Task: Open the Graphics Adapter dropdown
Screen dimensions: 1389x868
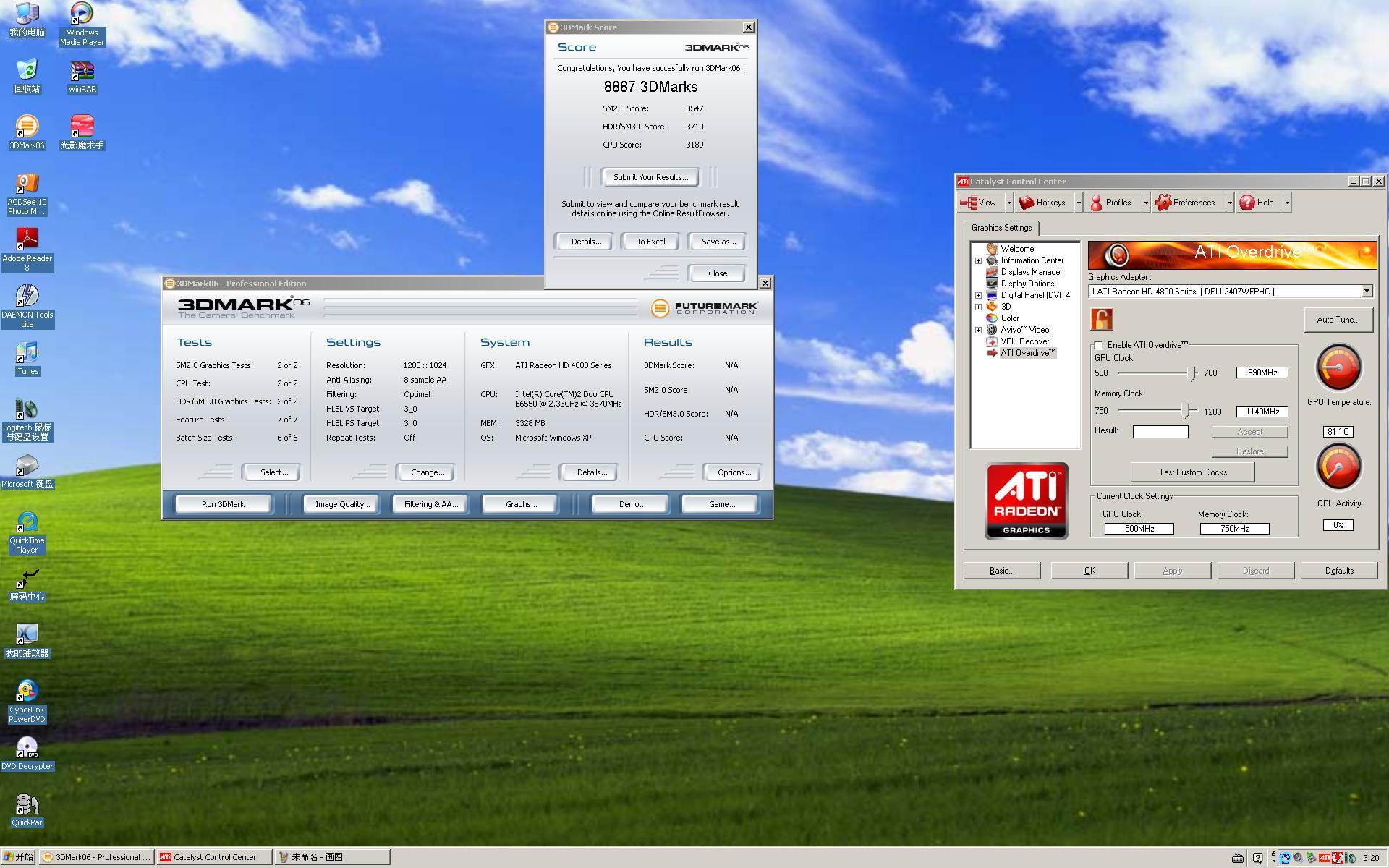Action: point(1366,292)
